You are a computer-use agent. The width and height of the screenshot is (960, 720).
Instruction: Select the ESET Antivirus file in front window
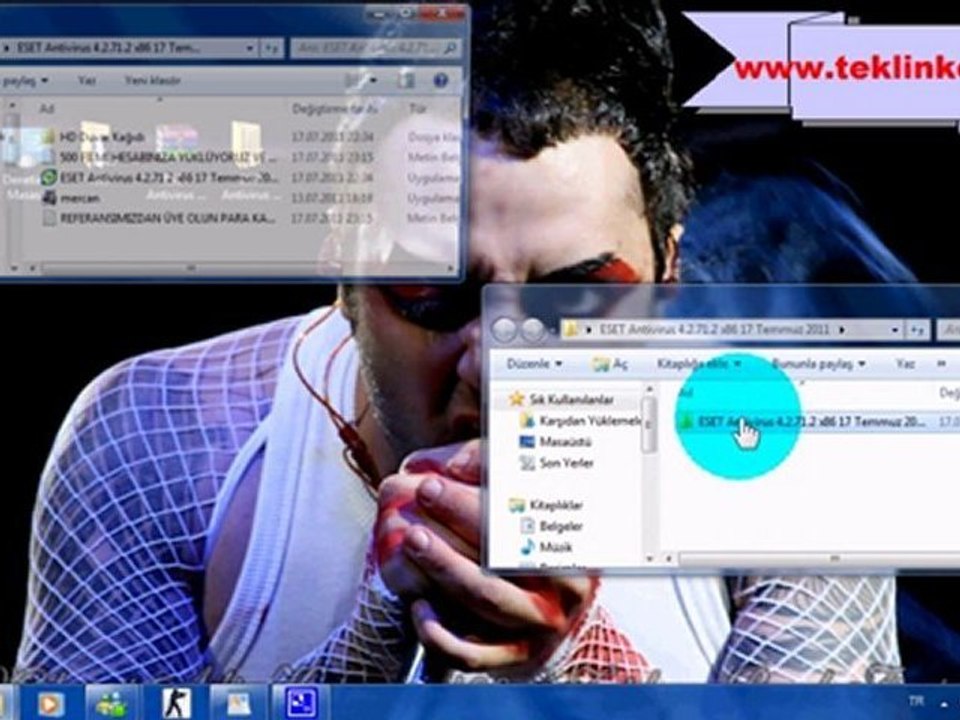pos(814,422)
